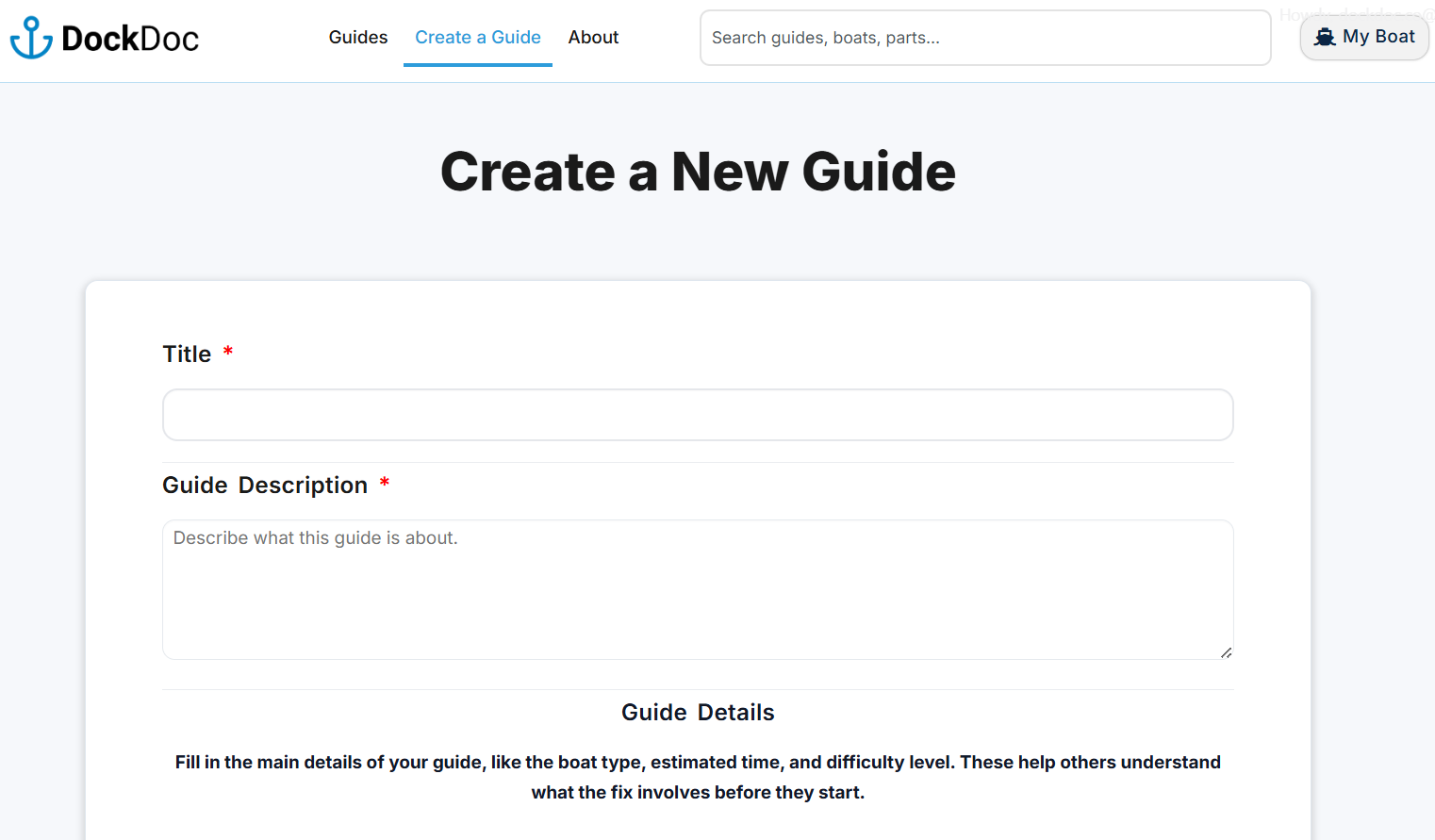
Task: Click the Guide Details section heading
Action: point(698,713)
